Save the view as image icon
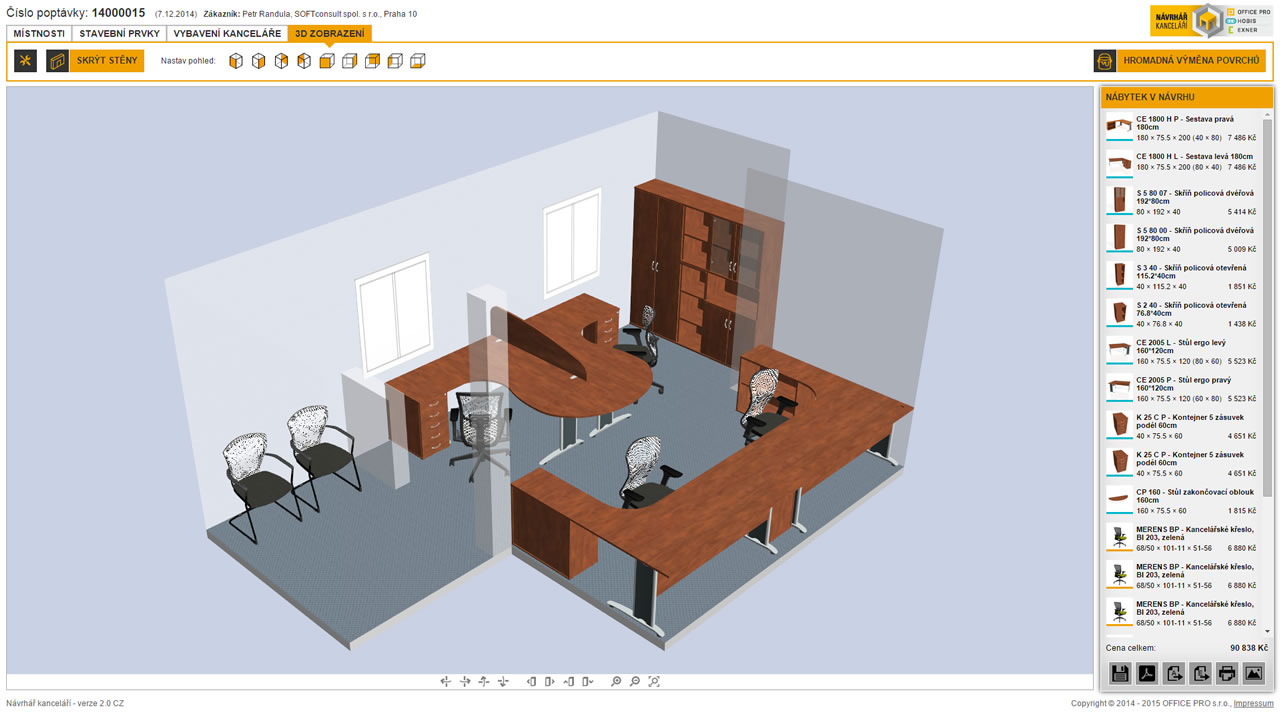The height and width of the screenshot is (715, 1280). [x=1253, y=673]
